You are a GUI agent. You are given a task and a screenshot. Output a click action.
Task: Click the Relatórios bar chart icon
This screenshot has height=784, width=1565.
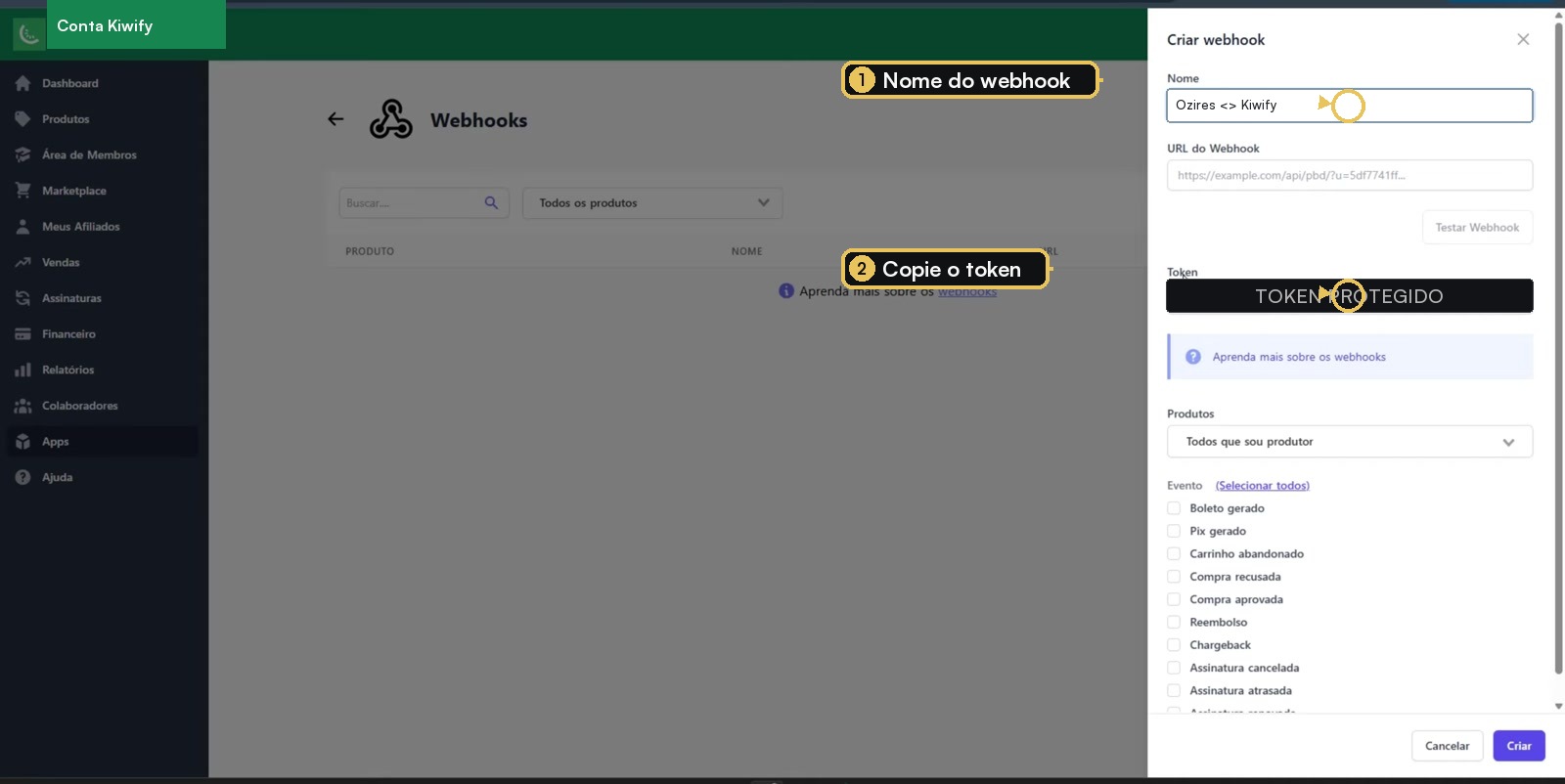point(22,370)
